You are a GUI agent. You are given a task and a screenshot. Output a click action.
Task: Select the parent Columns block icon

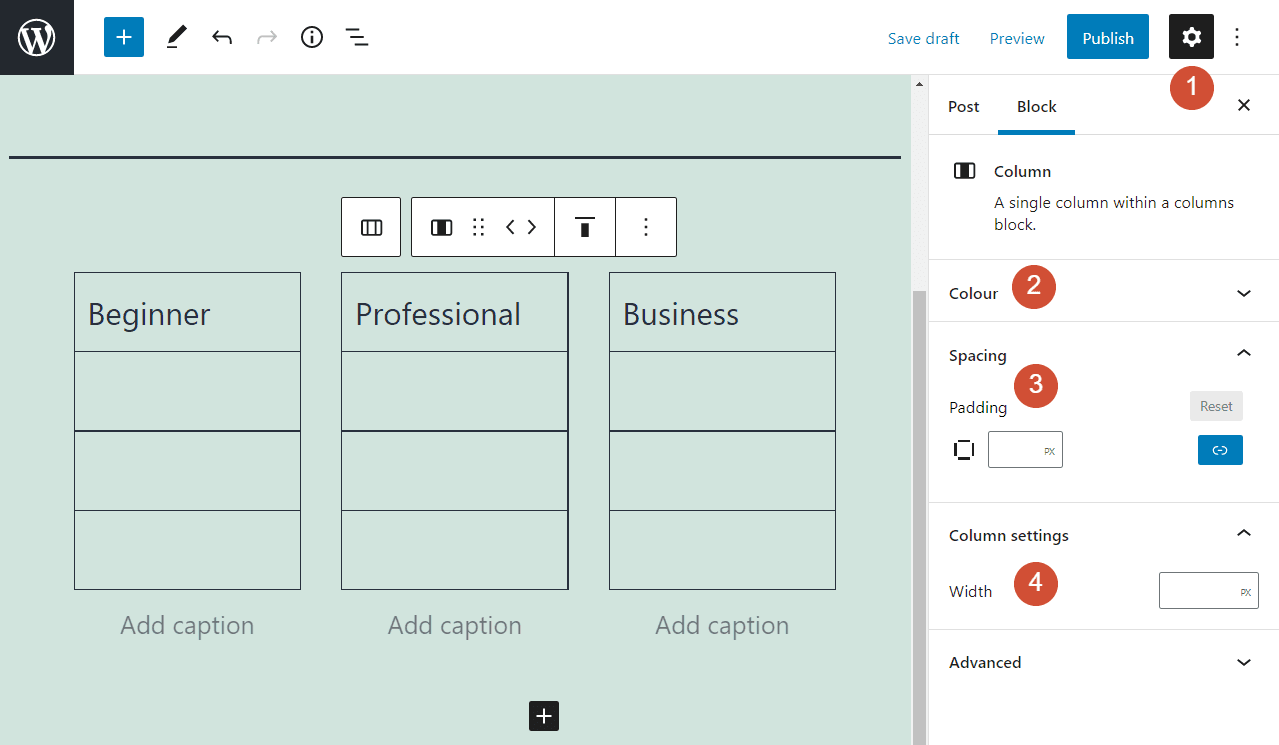coord(370,227)
